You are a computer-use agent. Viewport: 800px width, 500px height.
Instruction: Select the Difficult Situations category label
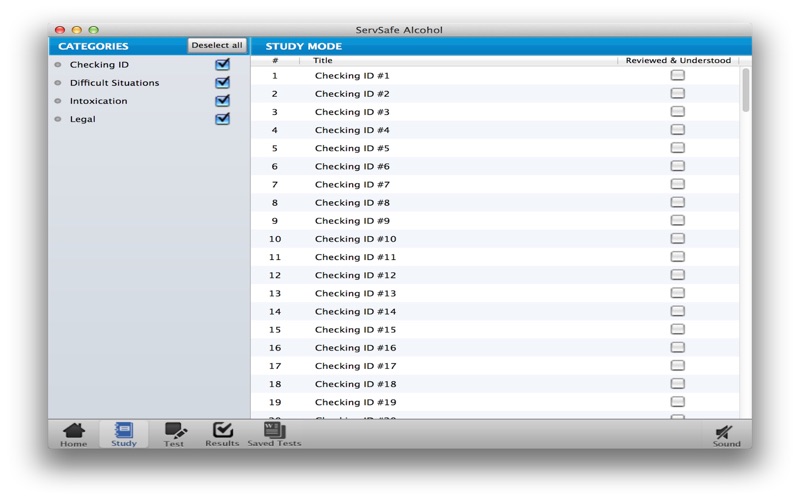coord(114,83)
